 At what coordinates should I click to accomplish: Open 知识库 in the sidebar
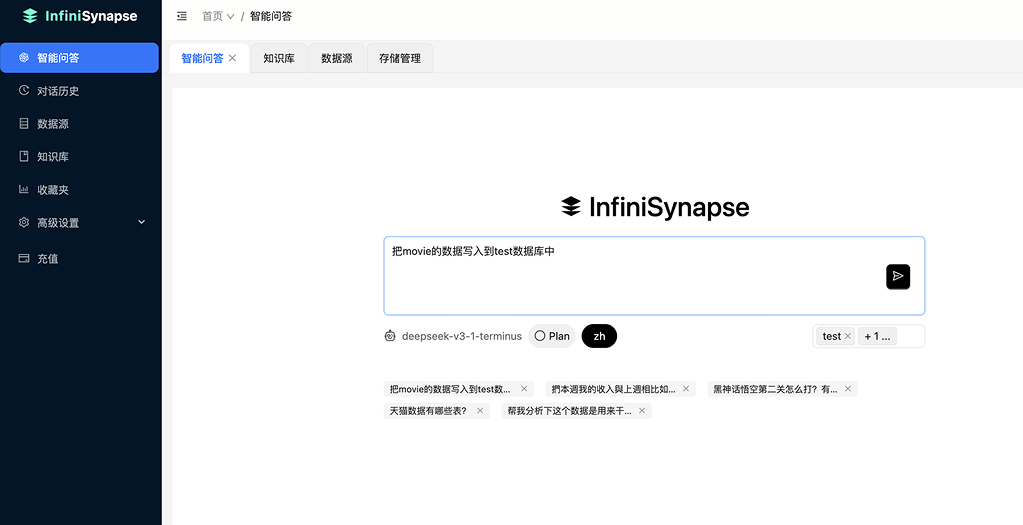(x=79, y=157)
